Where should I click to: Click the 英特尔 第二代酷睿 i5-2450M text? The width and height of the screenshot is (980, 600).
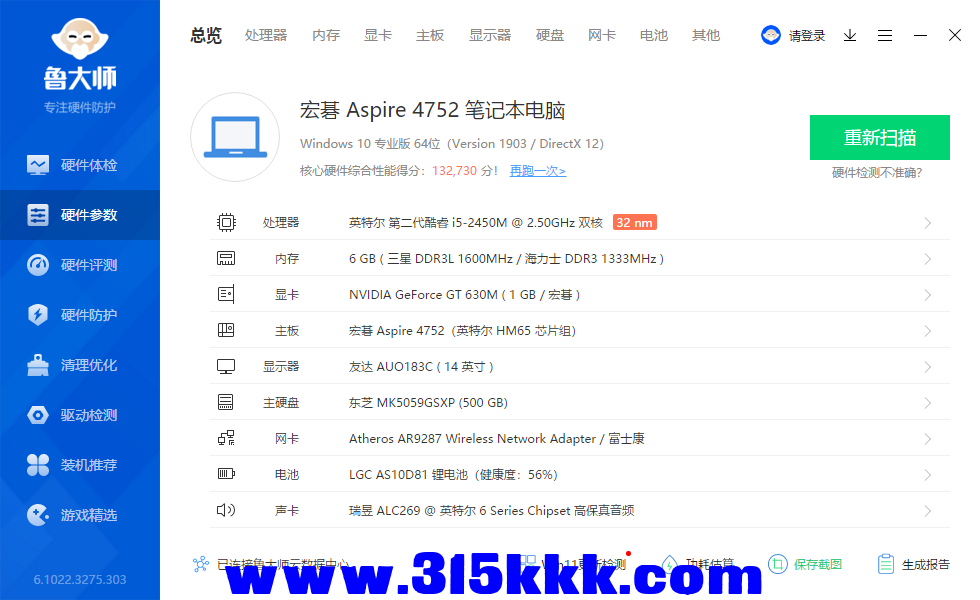click(476, 223)
